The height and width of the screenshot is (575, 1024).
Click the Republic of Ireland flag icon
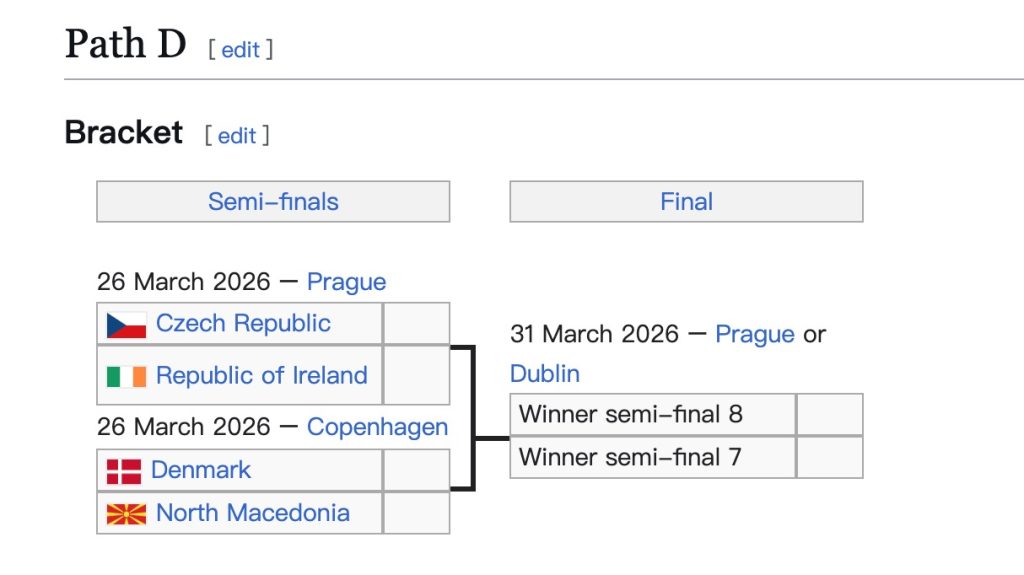pyautogui.click(x=126, y=376)
